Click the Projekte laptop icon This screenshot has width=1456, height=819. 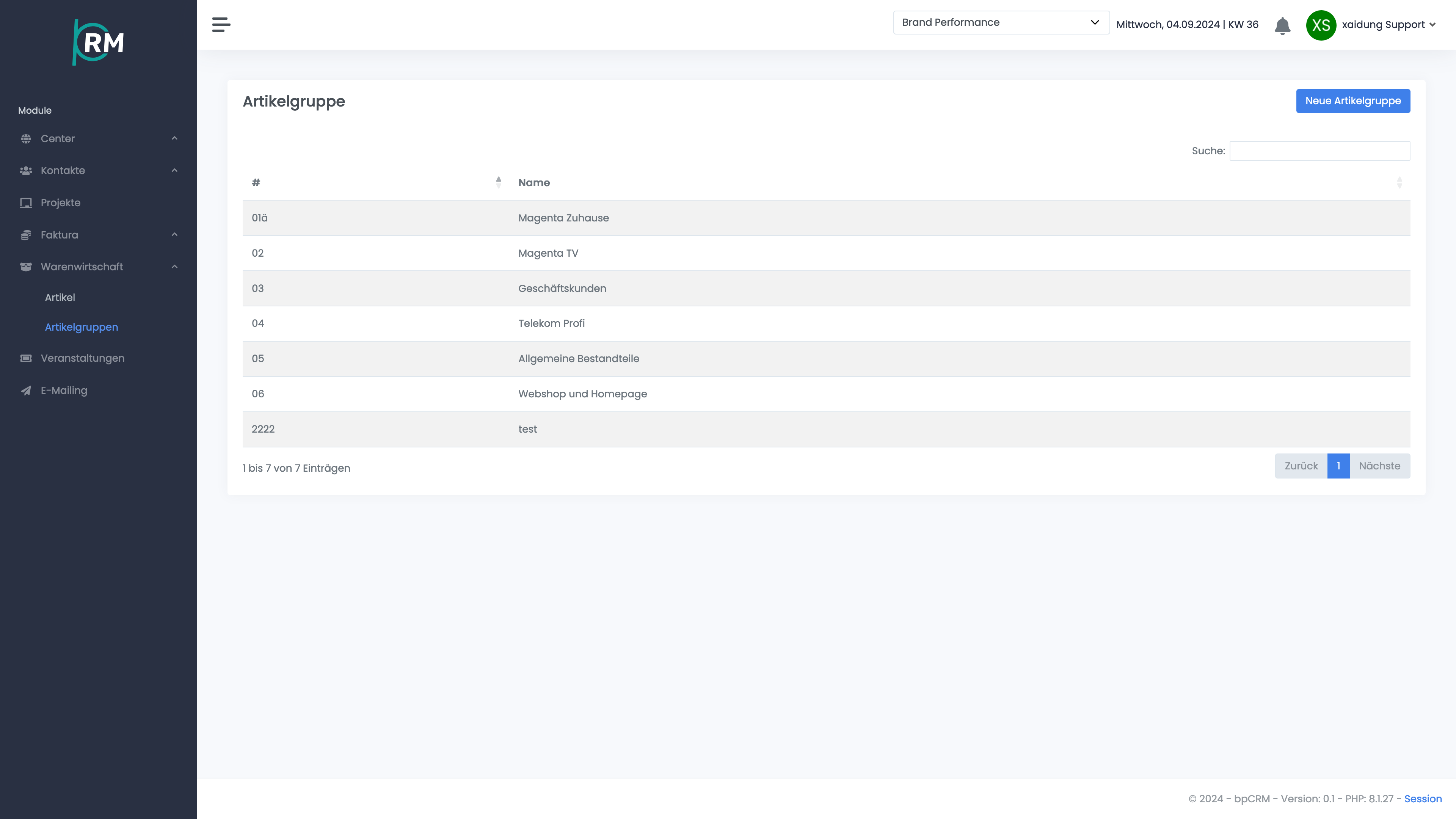(x=26, y=202)
